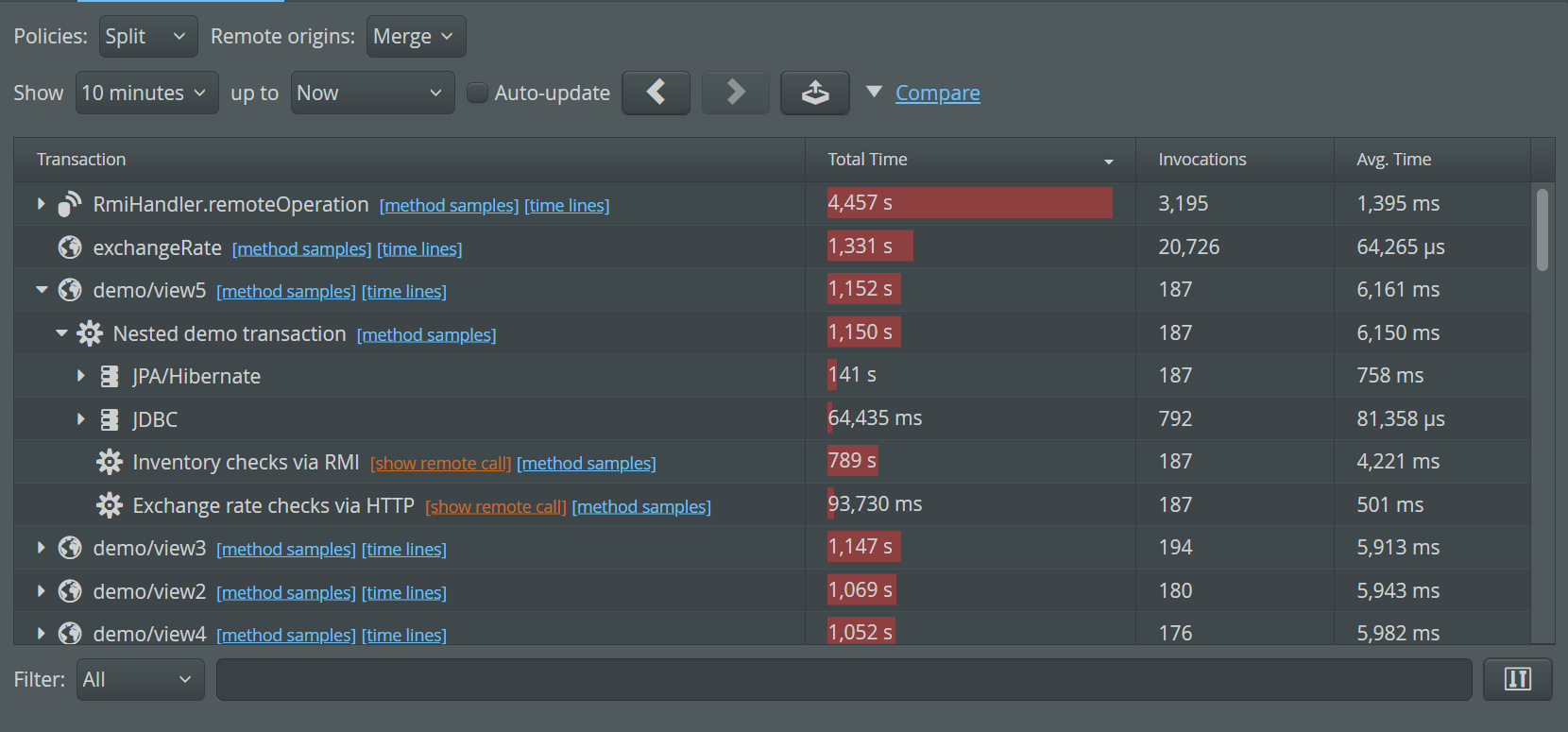The height and width of the screenshot is (732, 1568).
Task: Click the globe icon next to exchangeRate
Action: click(x=70, y=247)
